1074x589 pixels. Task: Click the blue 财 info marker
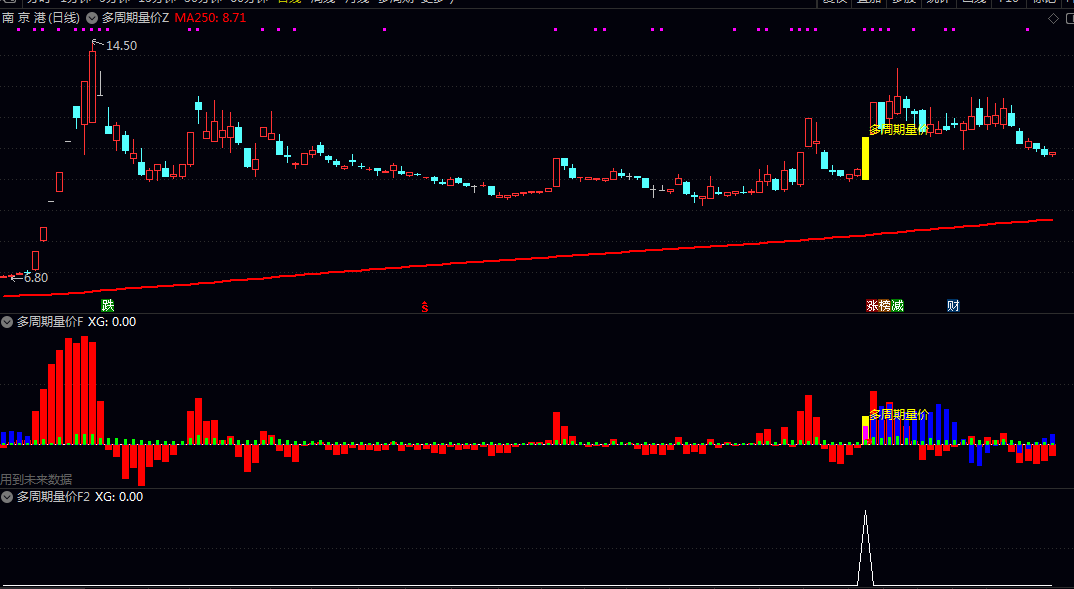click(x=953, y=305)
